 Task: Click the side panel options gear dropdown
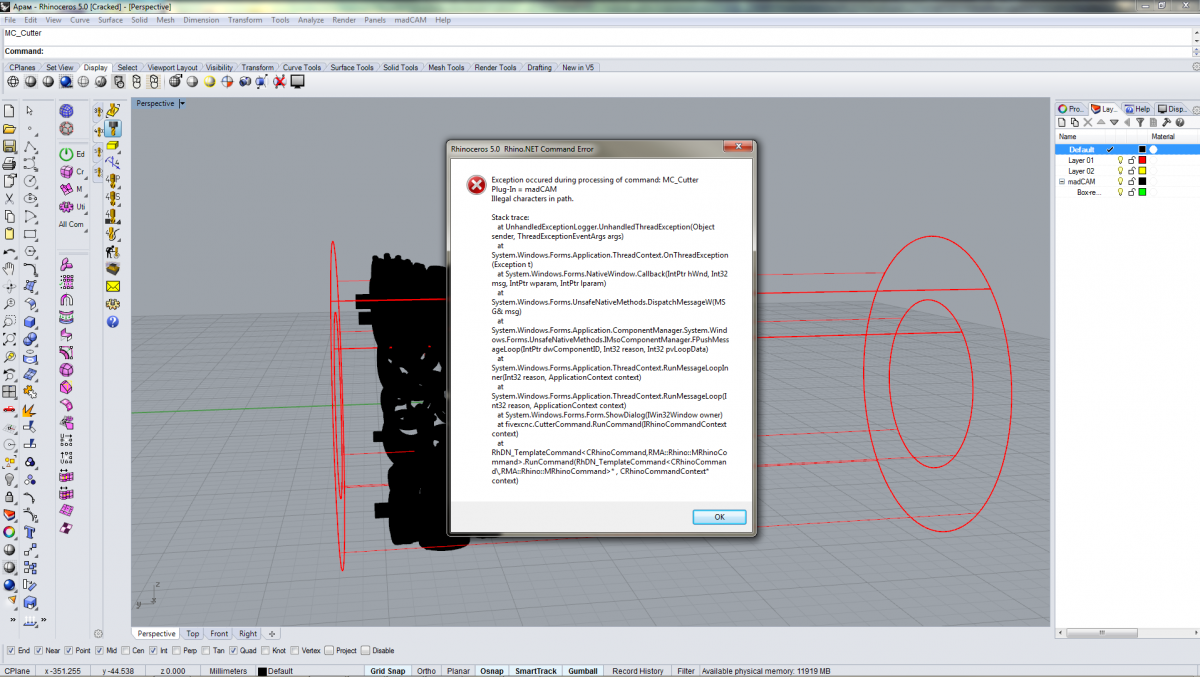pos(1194,109)
